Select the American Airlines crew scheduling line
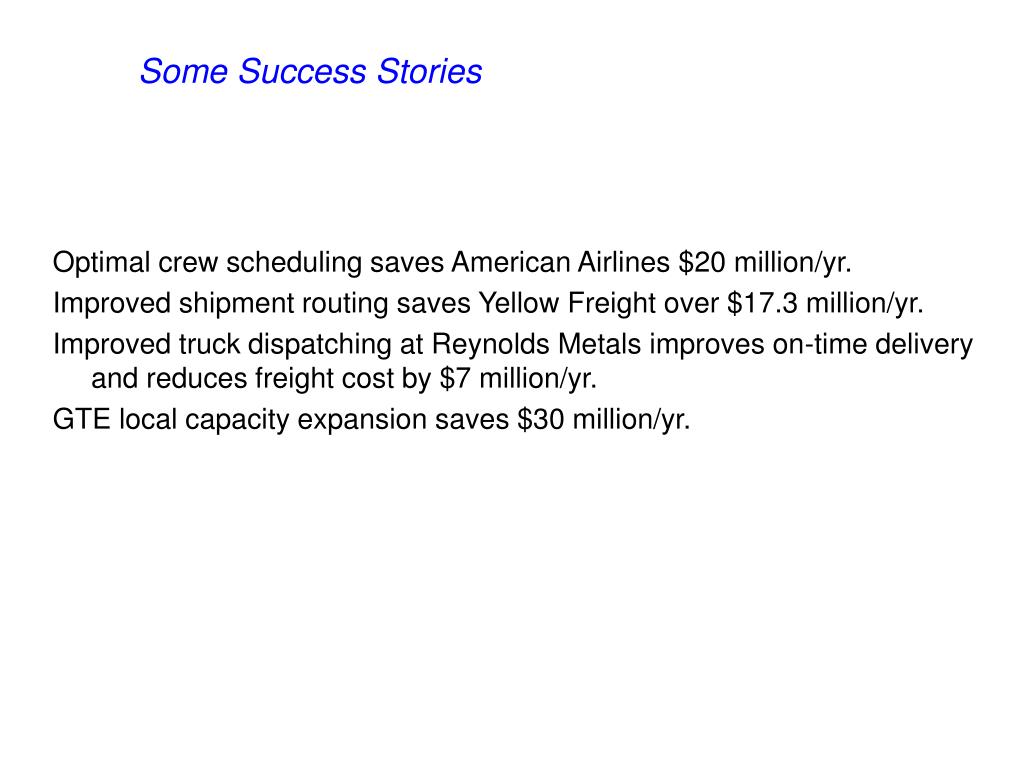 pyautogui.click(x=452, y=263)
